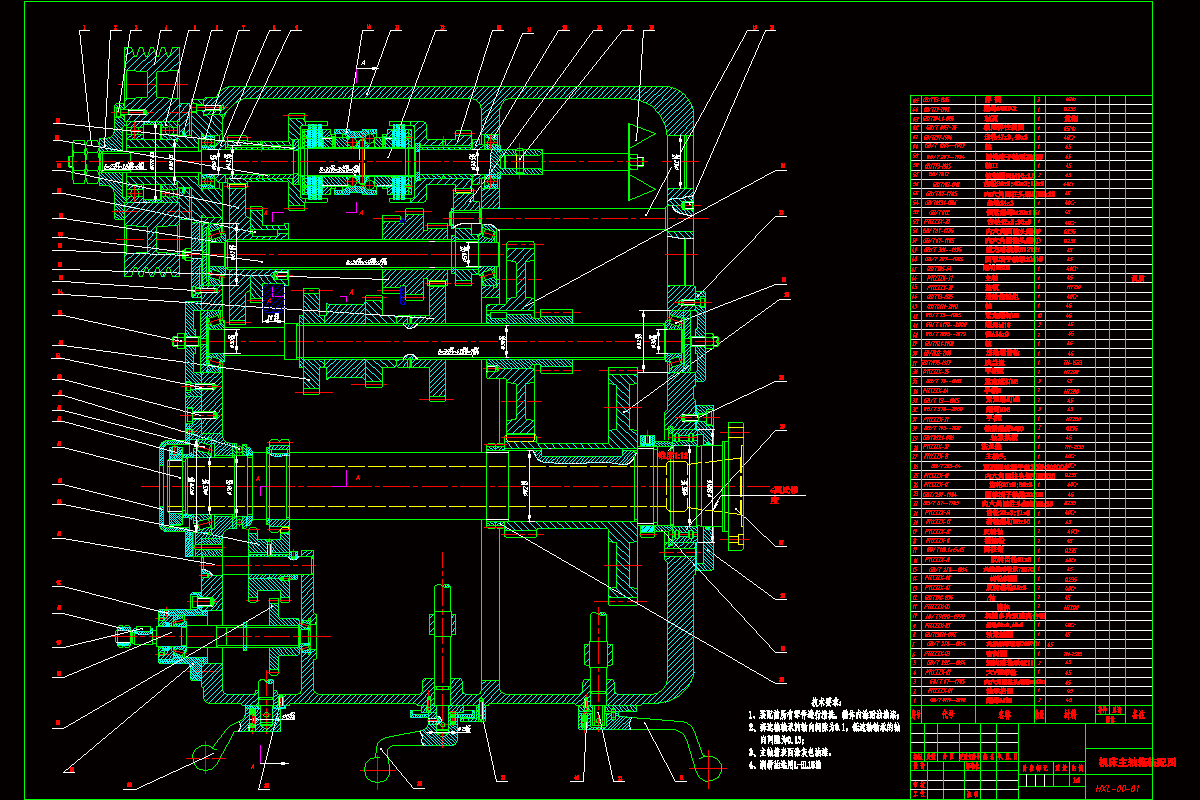Click the 备注 column header in the parts list
Screen dimensions: 1200x800
click(1138, 714)
